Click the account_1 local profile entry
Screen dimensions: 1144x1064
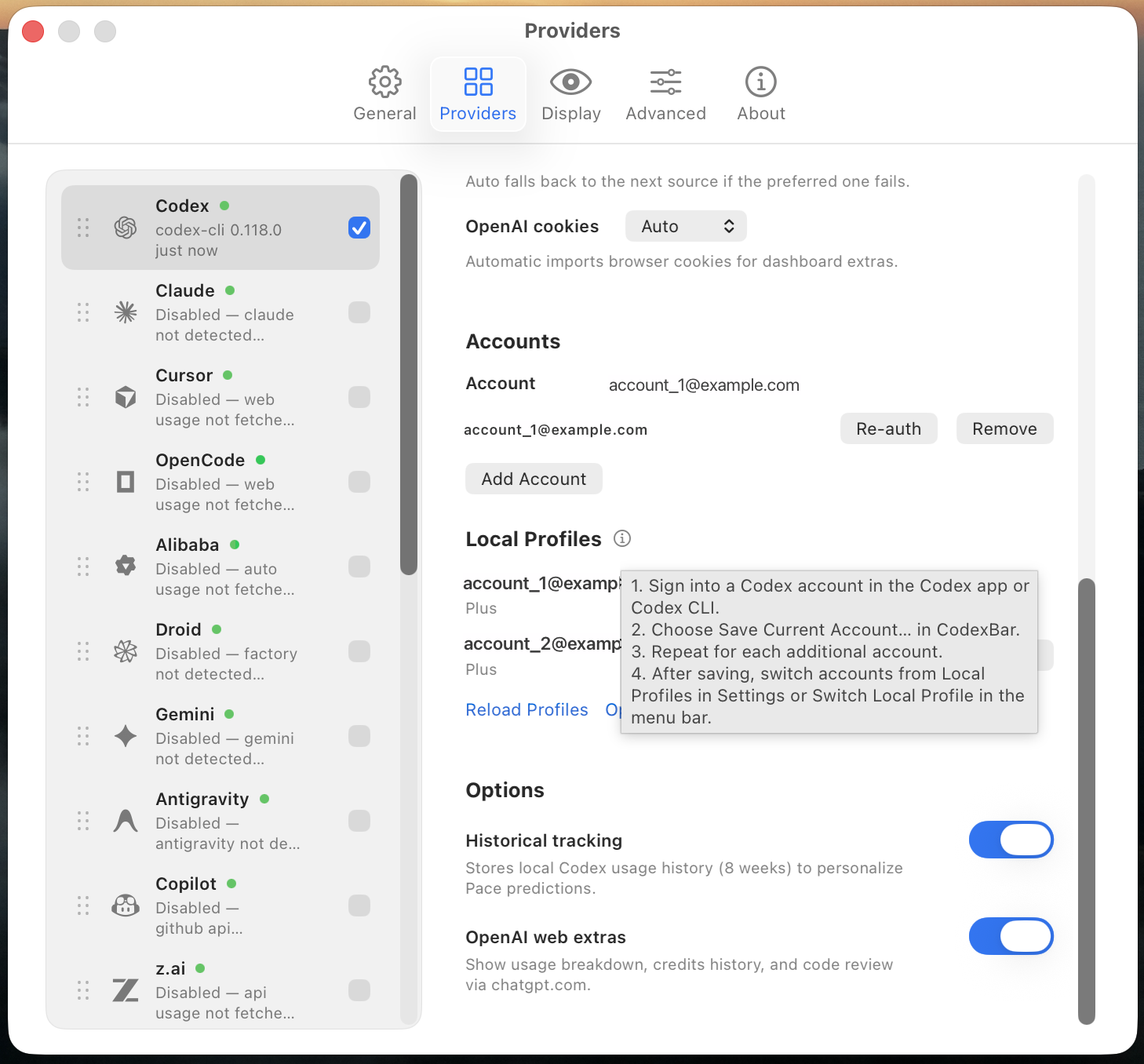(541, 594)
